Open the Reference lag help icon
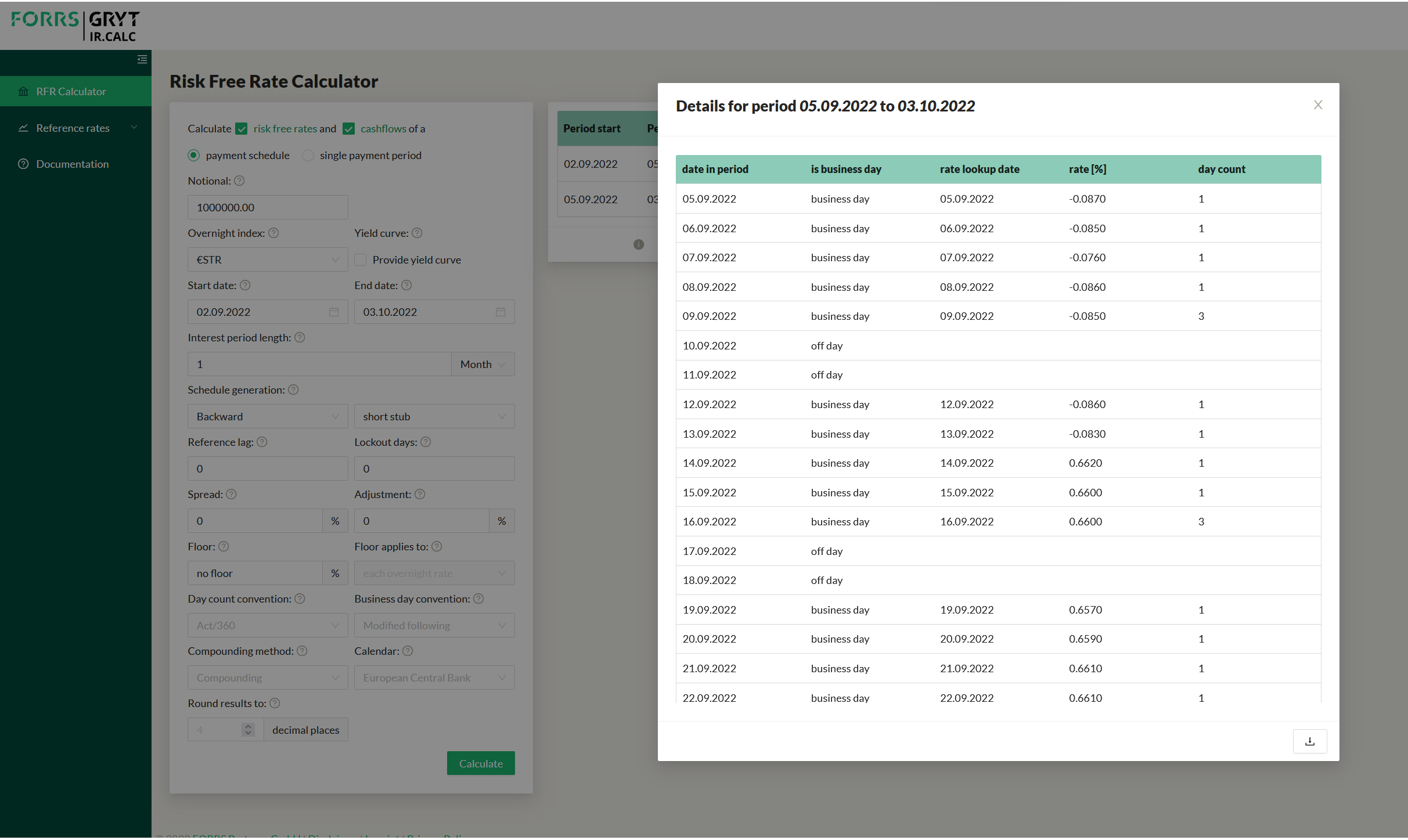 (262, 442)
